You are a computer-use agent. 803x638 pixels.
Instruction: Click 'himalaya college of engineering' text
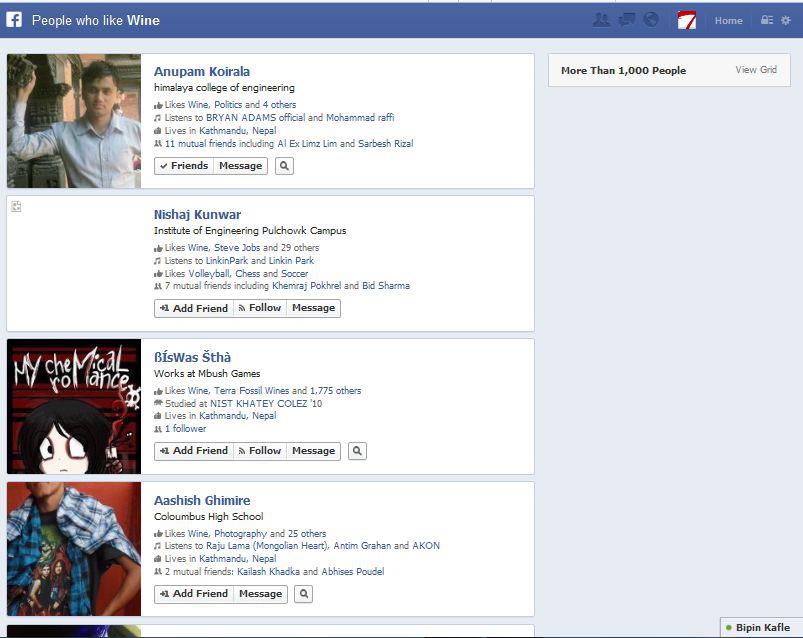click(x=224, y=88)
